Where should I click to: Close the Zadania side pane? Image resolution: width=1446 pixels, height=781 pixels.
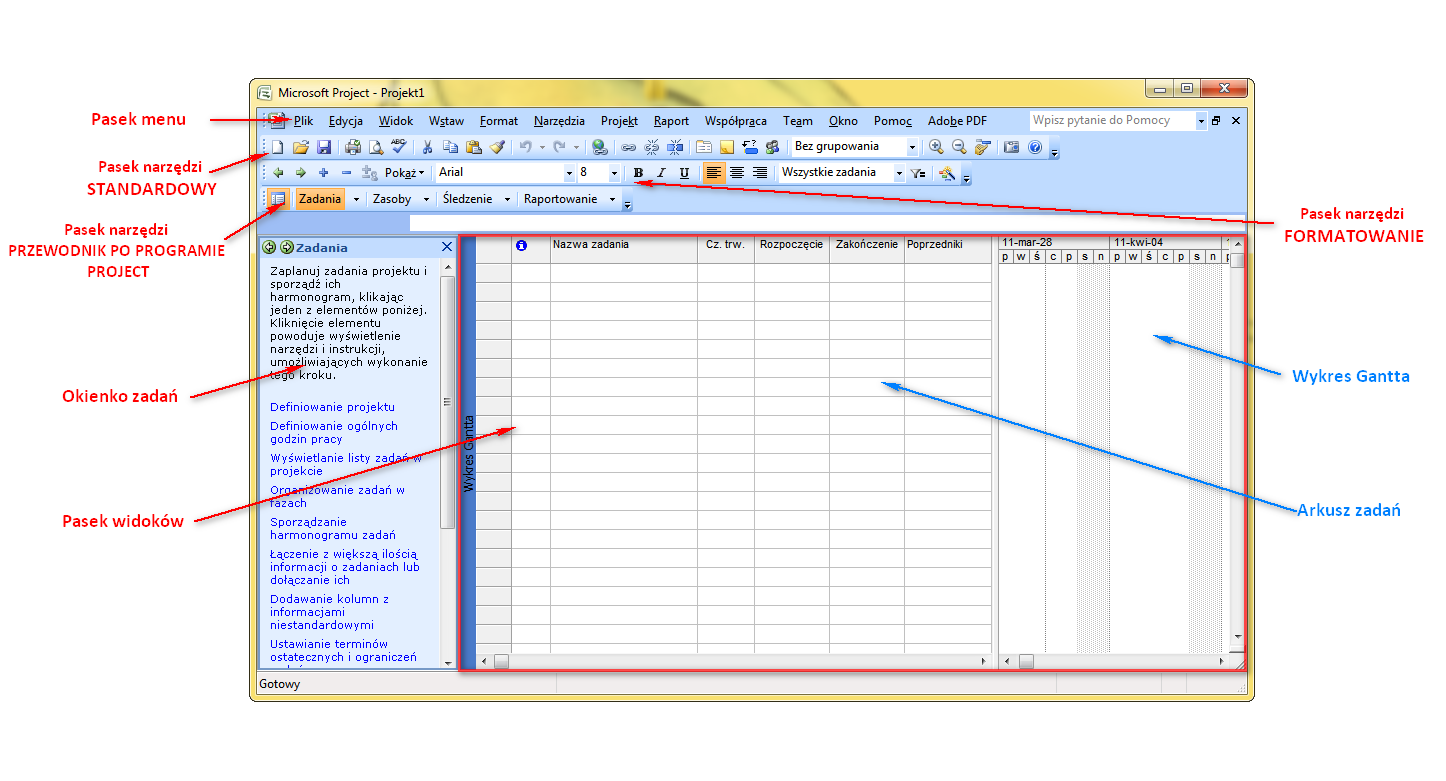(x=447, y=247)
